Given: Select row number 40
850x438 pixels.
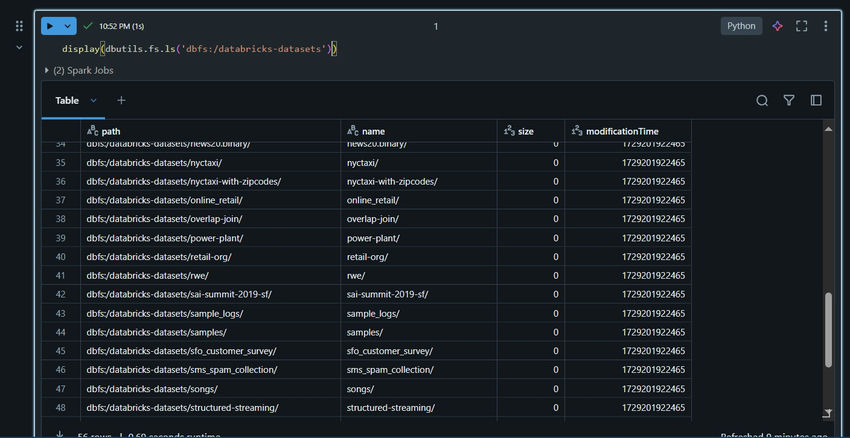Looking at the screenshot, I should click(x=61, y=257).
